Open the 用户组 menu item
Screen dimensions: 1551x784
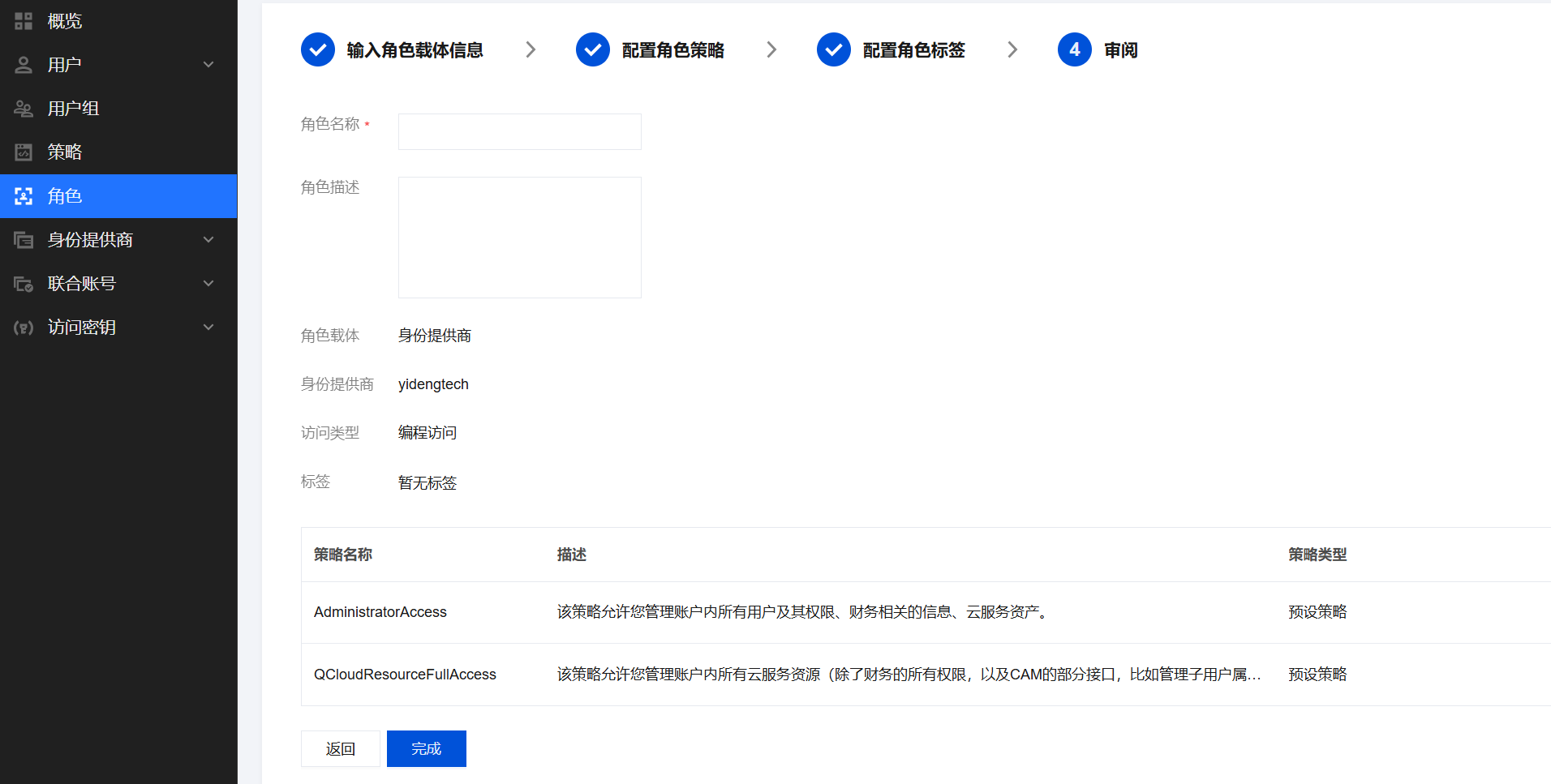coord(73,109)
